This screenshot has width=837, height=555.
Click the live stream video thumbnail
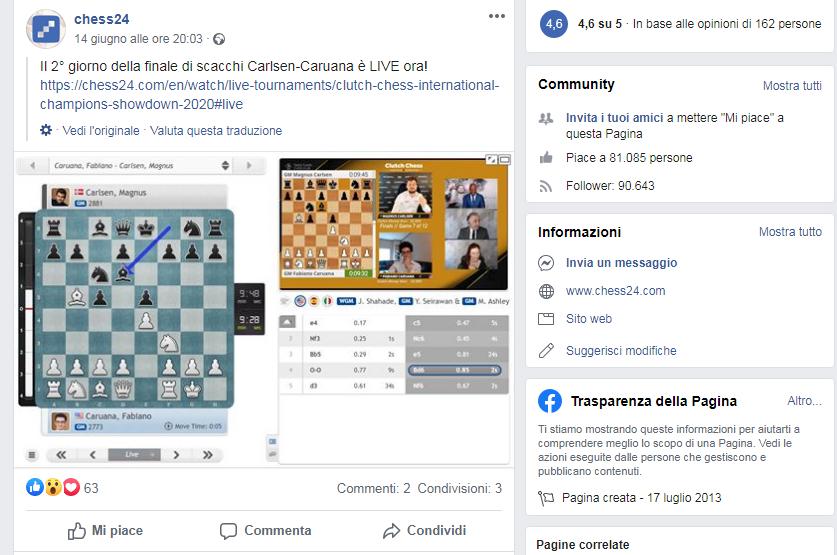tap(394, 224)
